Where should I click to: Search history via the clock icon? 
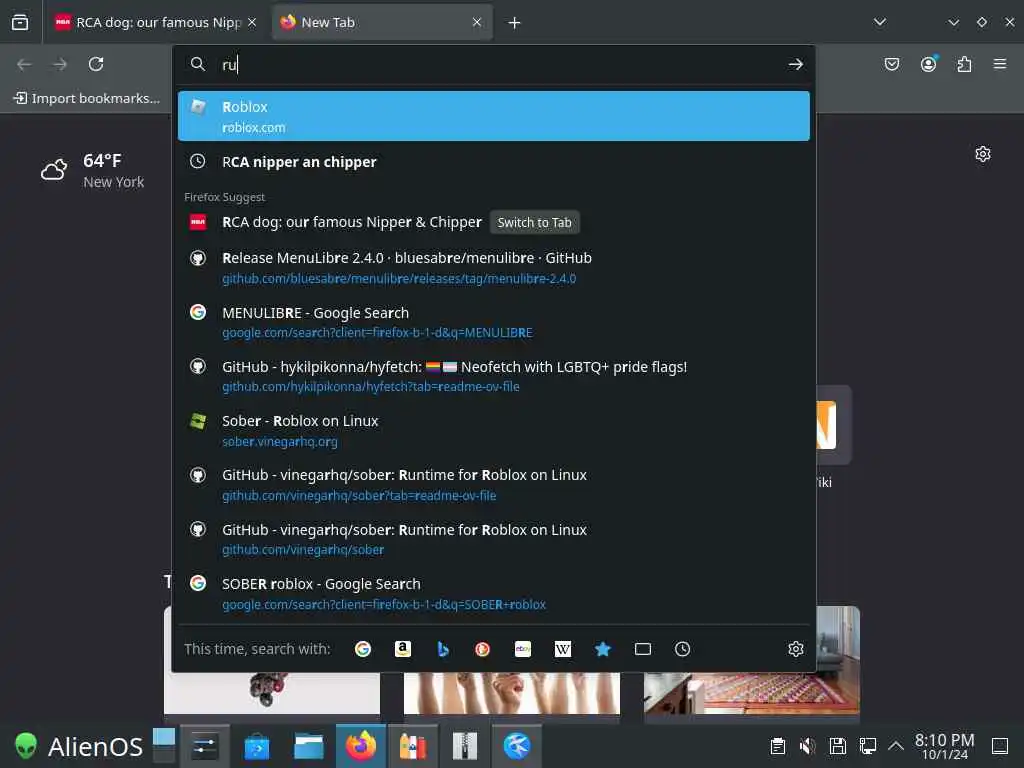(x=682, y=648)
